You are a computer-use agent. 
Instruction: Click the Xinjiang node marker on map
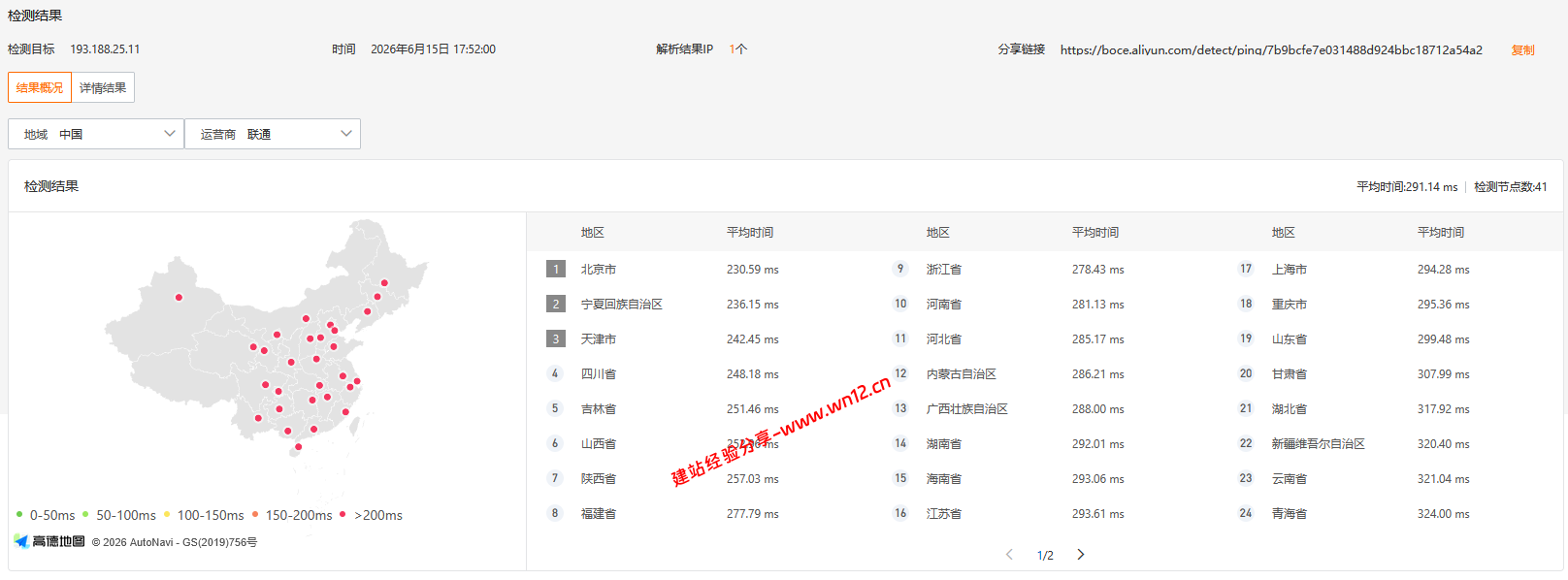tap(179, 298)
